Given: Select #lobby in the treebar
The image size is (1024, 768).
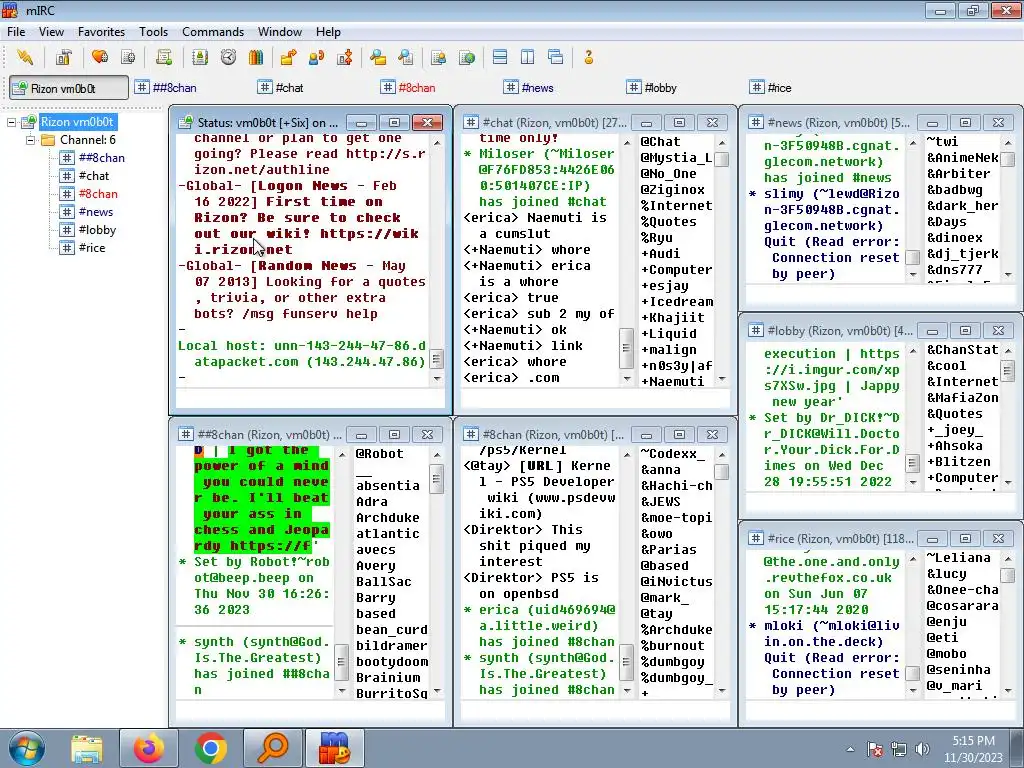Looking at the screenshot, I should (x=97, y=230).
